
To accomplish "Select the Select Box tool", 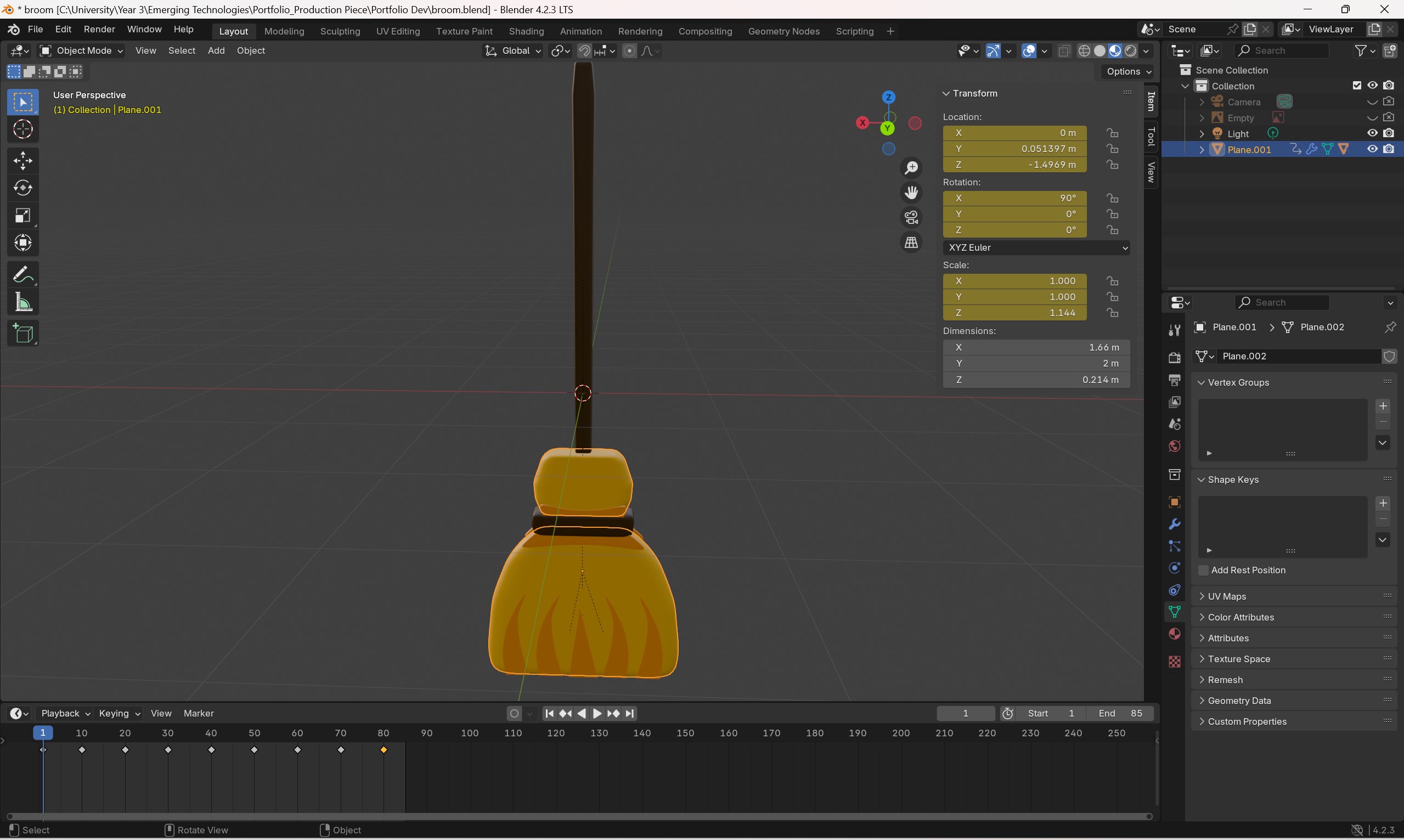I will tap(22, 103).
